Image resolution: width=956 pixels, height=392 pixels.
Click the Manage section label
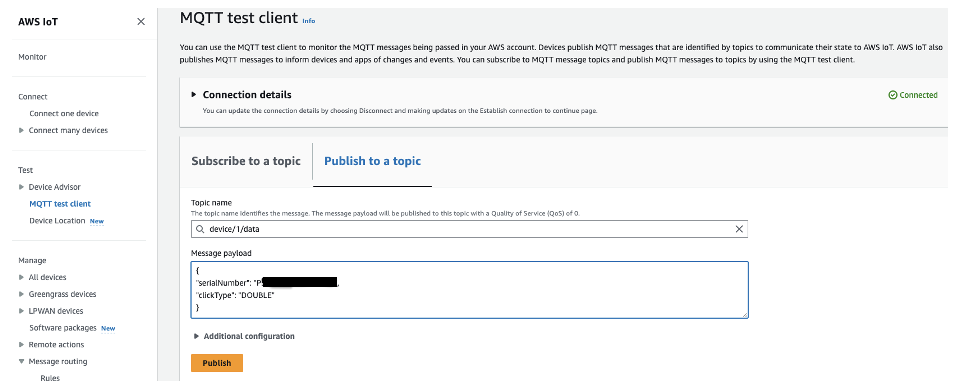(32, 260)
